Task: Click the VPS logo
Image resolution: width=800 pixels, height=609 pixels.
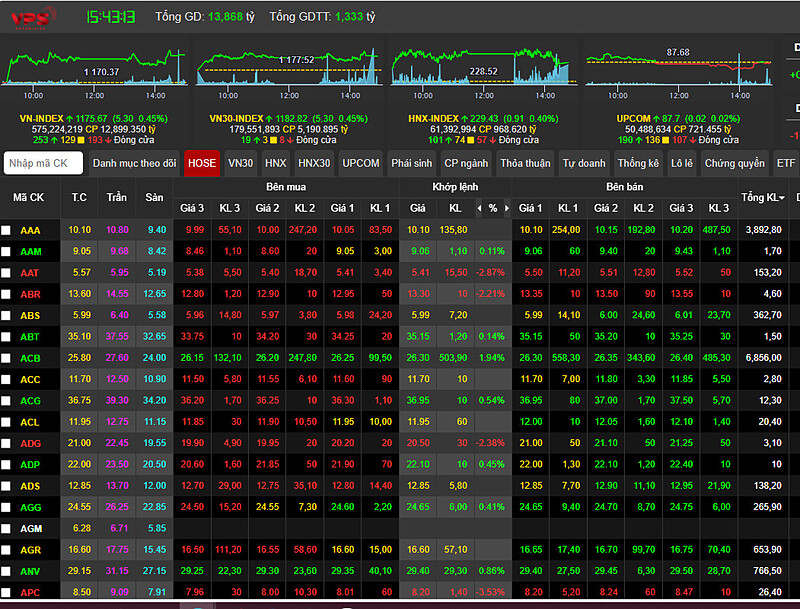Action: [x=28, y=18]
